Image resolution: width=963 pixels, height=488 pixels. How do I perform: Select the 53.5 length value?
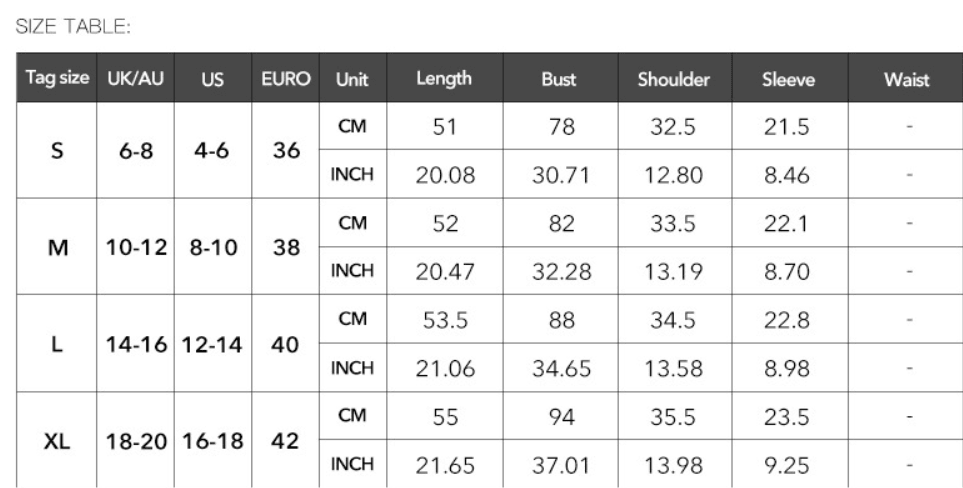coord(445,320)
